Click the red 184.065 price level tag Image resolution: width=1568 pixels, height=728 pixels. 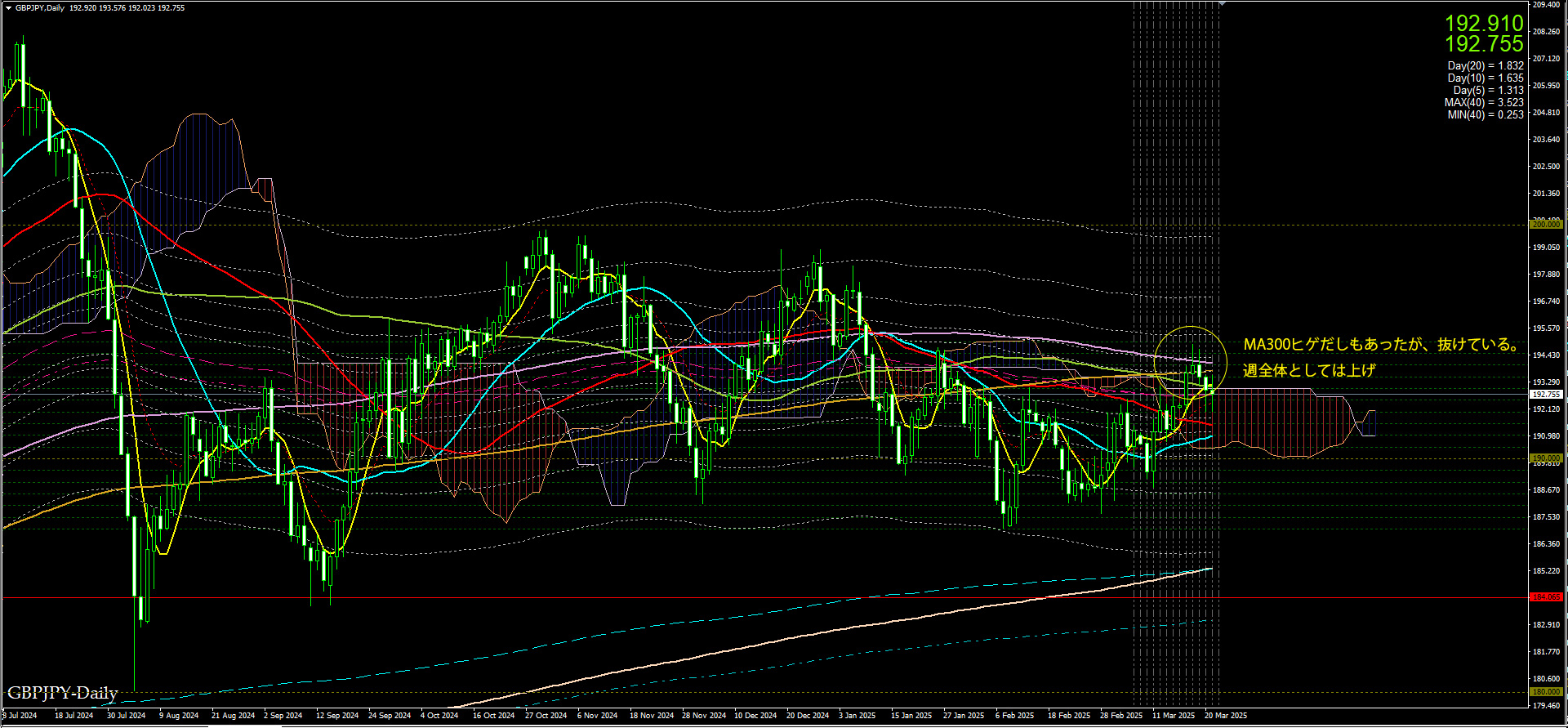(1546, 597)
